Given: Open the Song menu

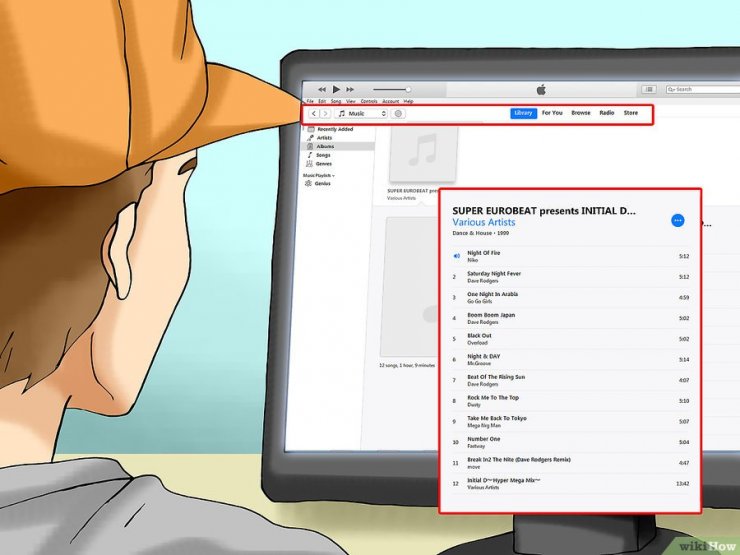Looking at the screenshot, I should pyautogui.click(x=336, y=101).
